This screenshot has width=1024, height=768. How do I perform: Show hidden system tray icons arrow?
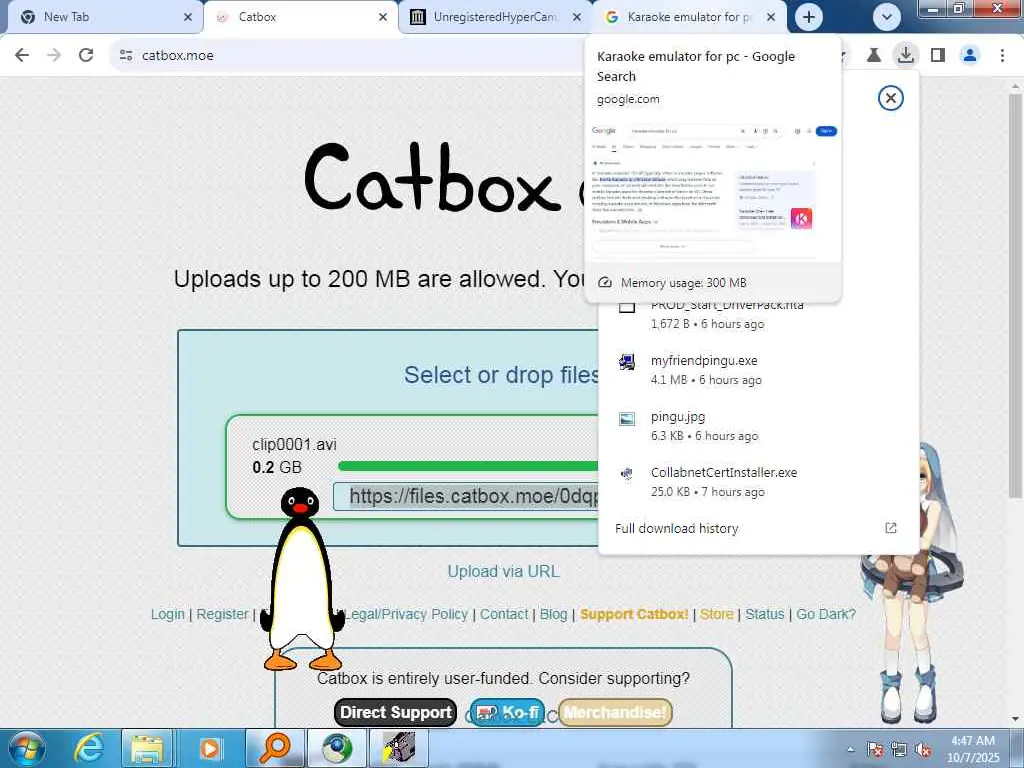coord(850,750)
